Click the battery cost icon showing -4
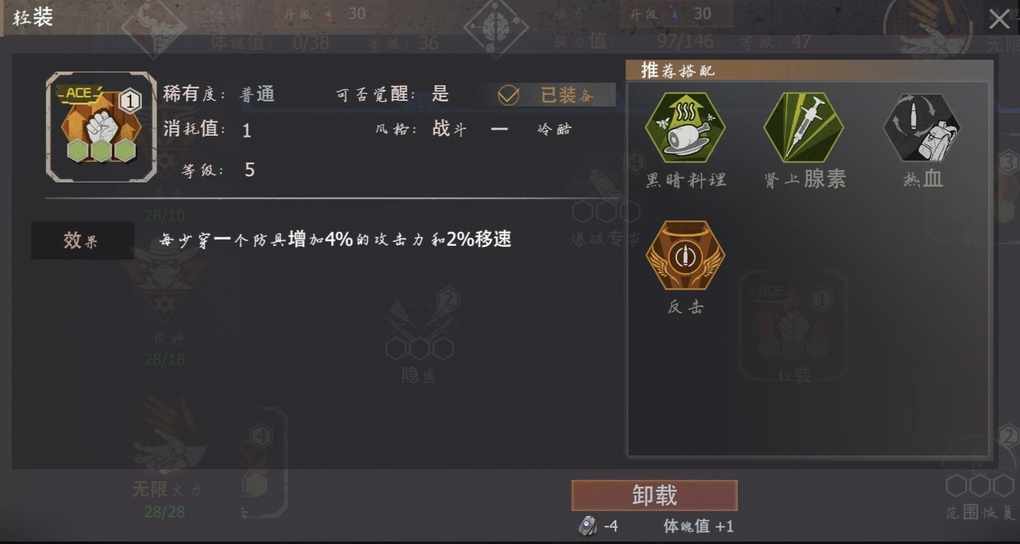Viewport: 1020px width, 544px height. pyautogui.click(x=587, y=526)
